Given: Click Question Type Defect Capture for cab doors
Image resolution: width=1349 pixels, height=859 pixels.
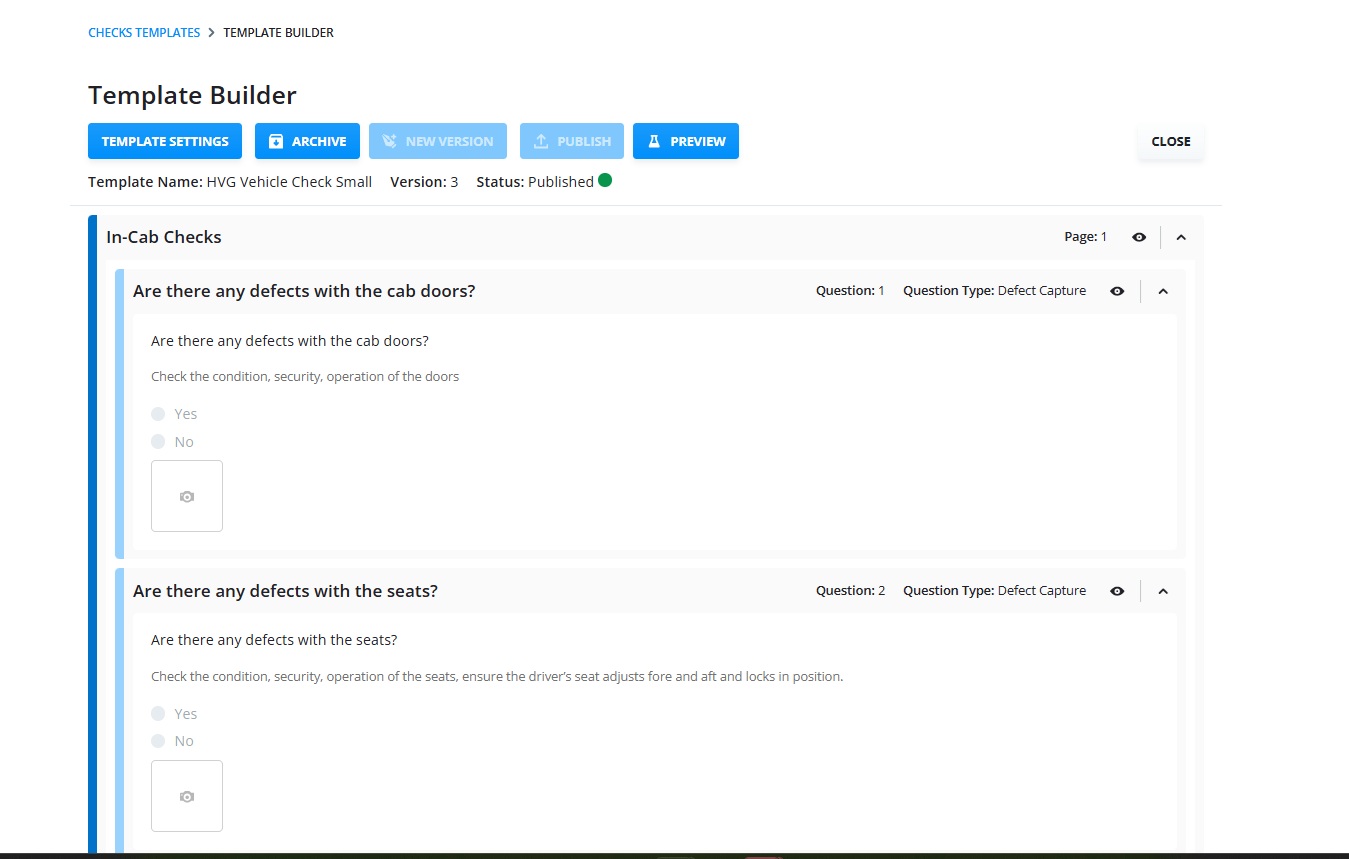Looking at the screenshot, I should [994, 291].
